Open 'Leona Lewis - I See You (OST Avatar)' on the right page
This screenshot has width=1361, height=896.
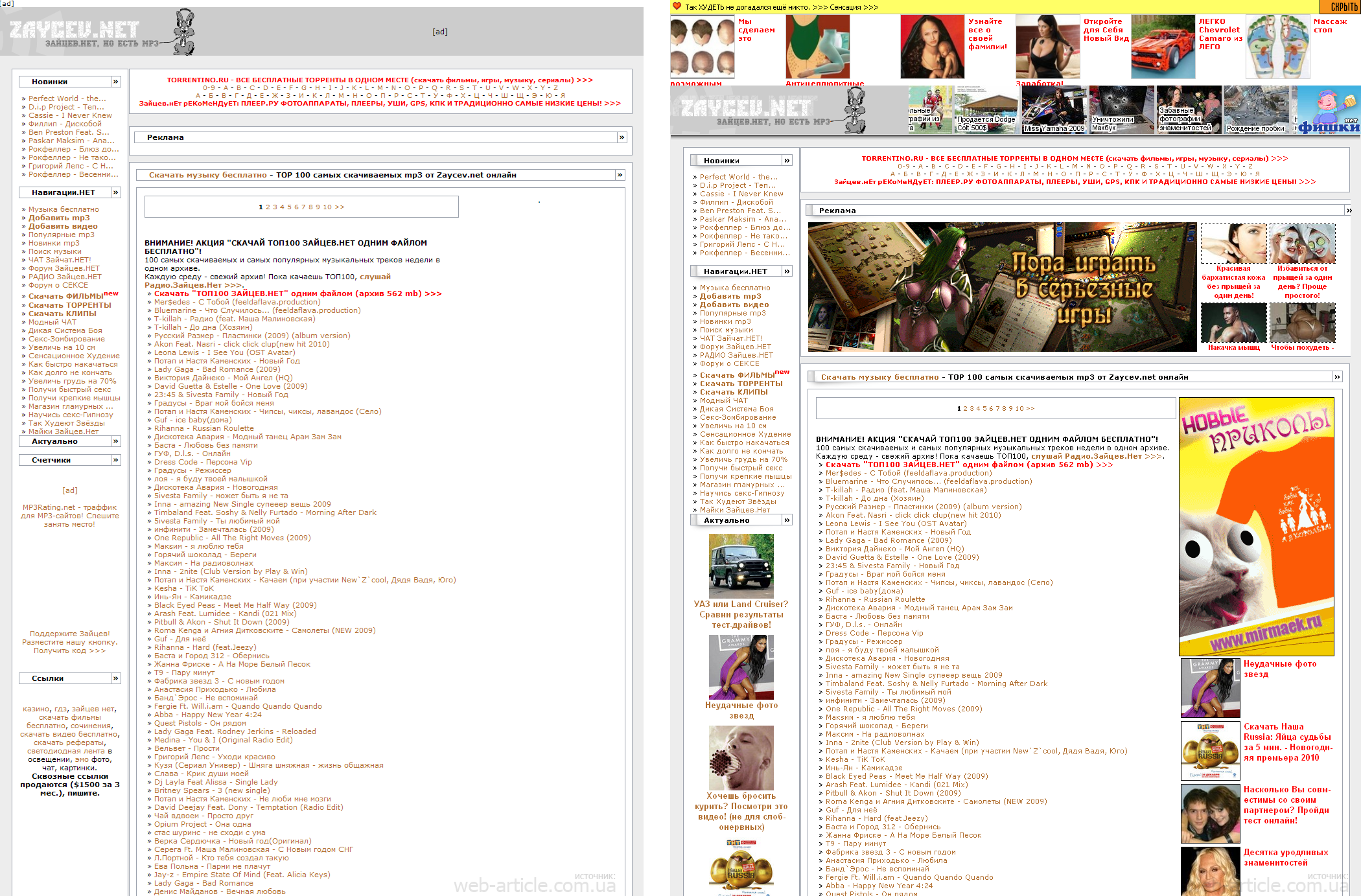click(x=896, y=523)
